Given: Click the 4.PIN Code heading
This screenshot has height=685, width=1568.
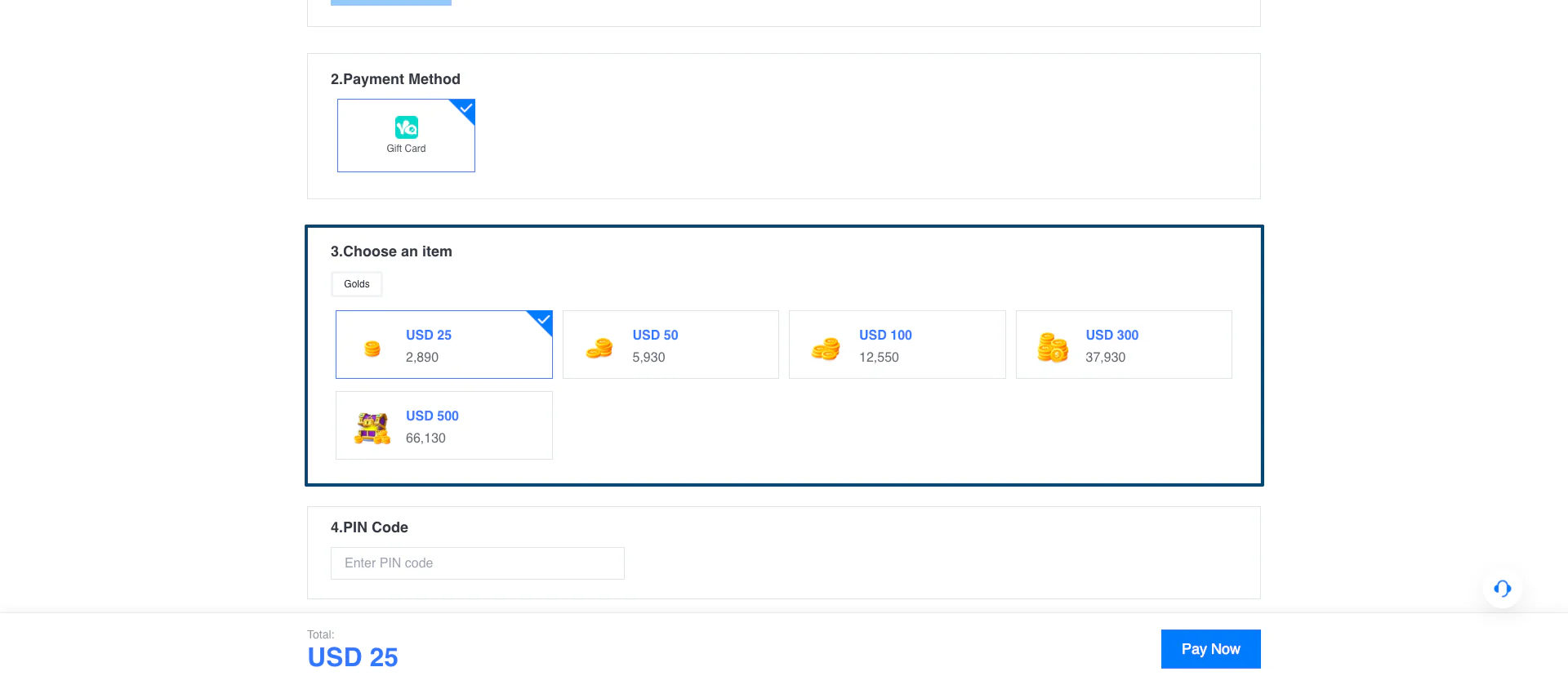Looking at the screenshot, I should pyautogui.click(x=369, y=527).
